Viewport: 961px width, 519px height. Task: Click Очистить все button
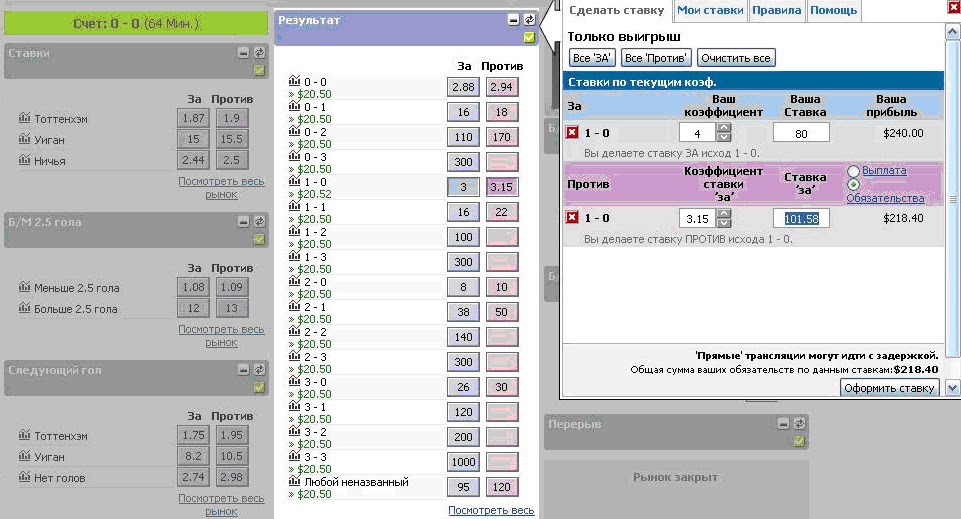(x=735, y=58)
